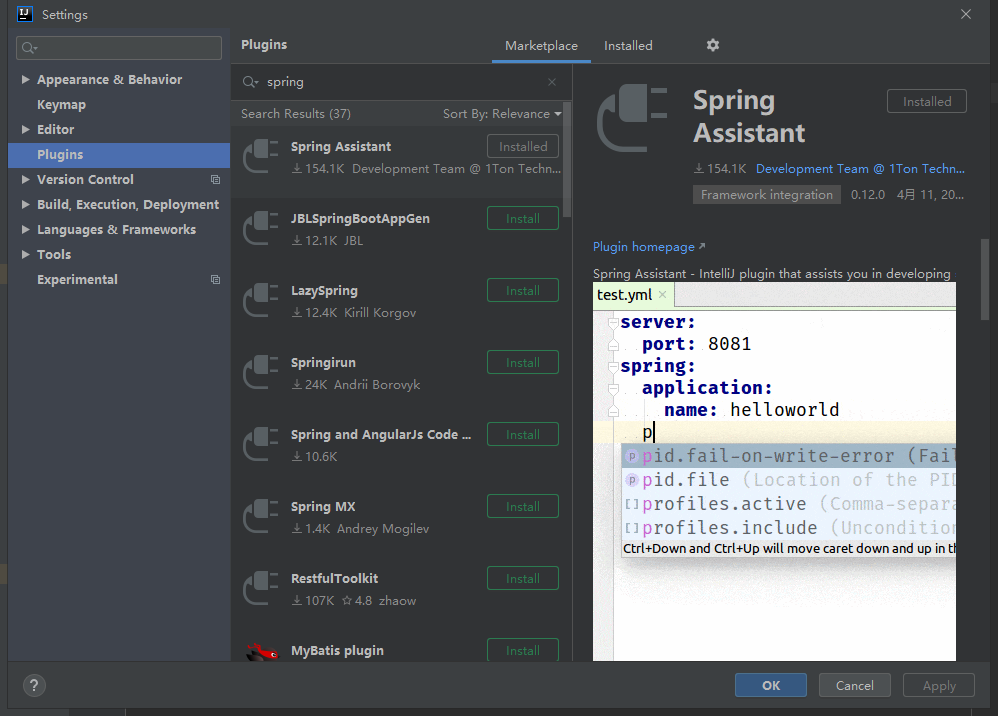Screen dimensions: 998x716
Task: Click the gear icon beside Version Control
Action: click(x=215, y=179)
